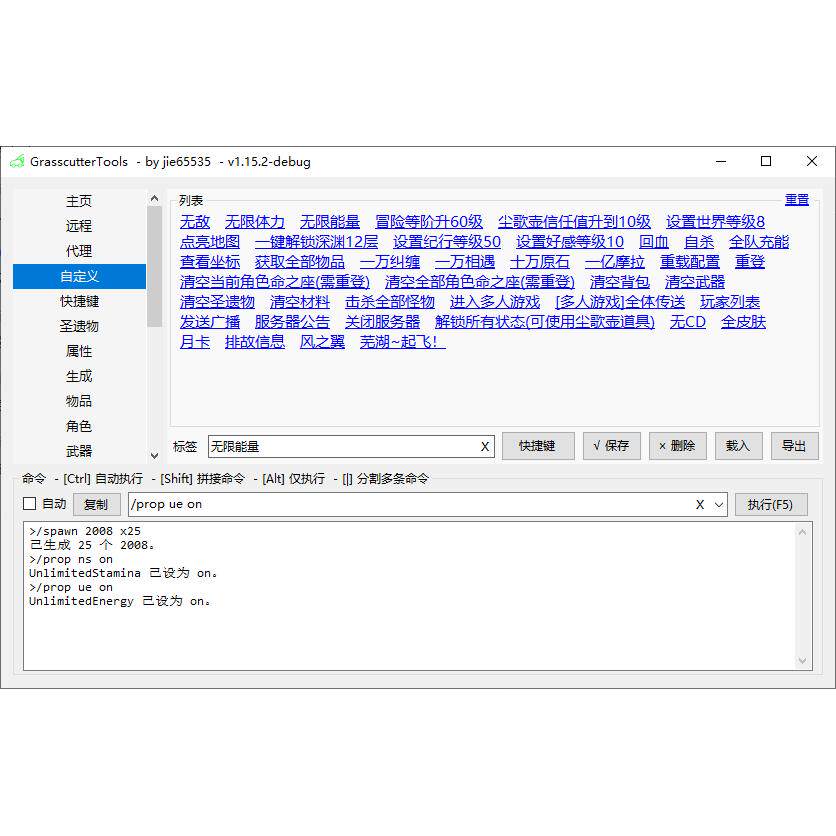Image resolution: width=836 pixels, height=836 pixels.
Task: Open the 角色 section
Action: (79, 426)
